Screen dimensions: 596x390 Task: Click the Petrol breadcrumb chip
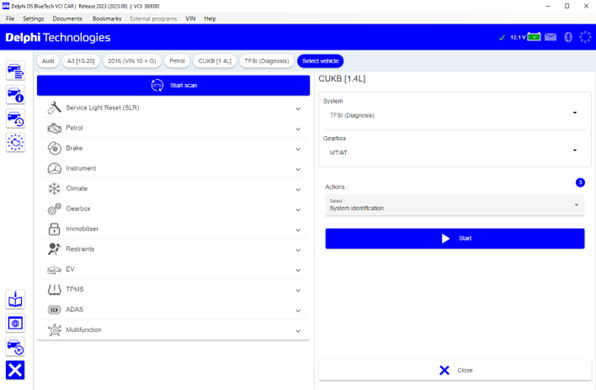click(x=177, y=61)
